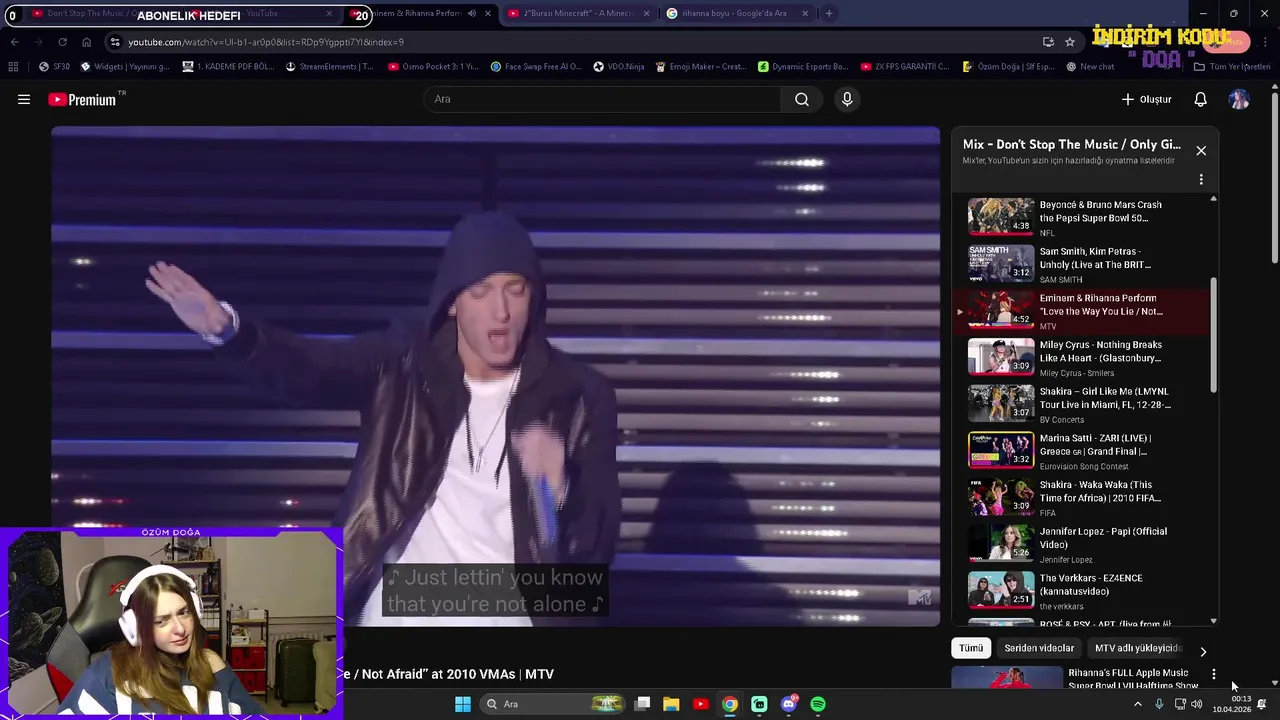Click the playlist panel scrollbar

[1214, 335]
